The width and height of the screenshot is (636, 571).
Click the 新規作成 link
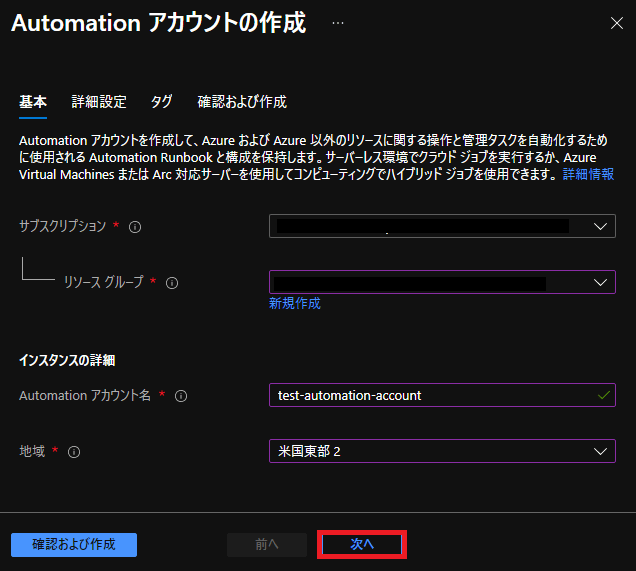point(295,303)
